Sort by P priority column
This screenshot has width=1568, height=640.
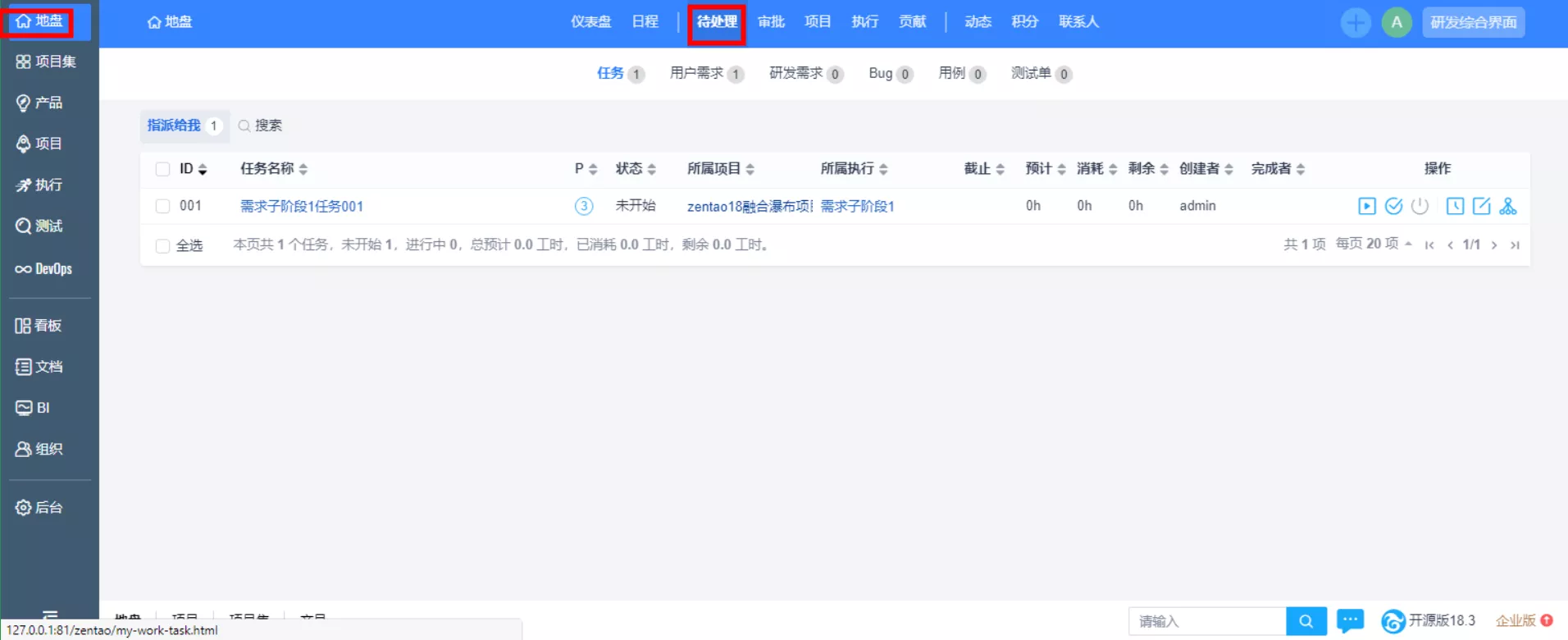[x=586, y=169]
